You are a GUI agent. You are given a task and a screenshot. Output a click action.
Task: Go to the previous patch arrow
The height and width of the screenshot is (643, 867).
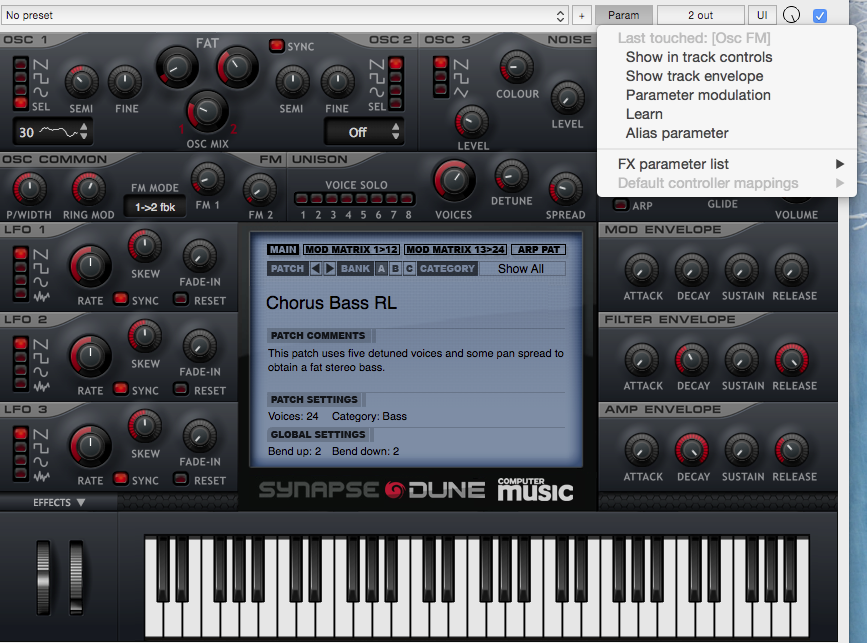point(316,269)
